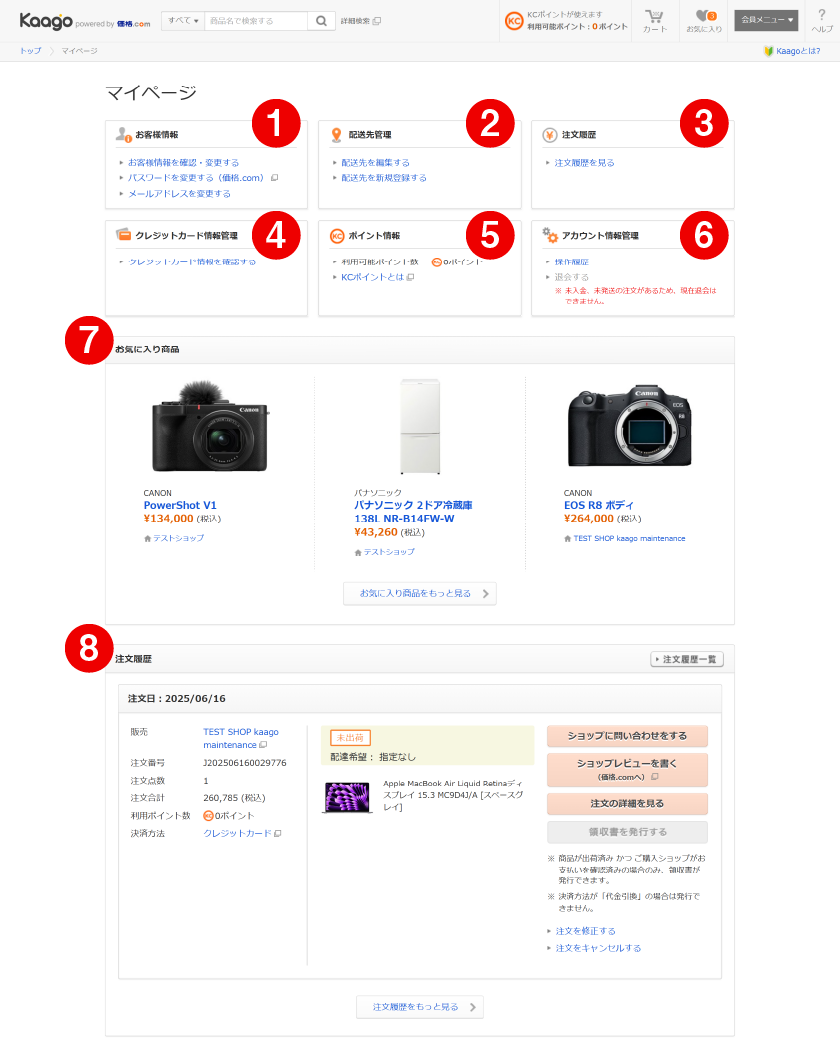Viewport: 840px width, 1048px height.
Task: Click order total 260,785 (税込)
Action: tap(234, 798)
